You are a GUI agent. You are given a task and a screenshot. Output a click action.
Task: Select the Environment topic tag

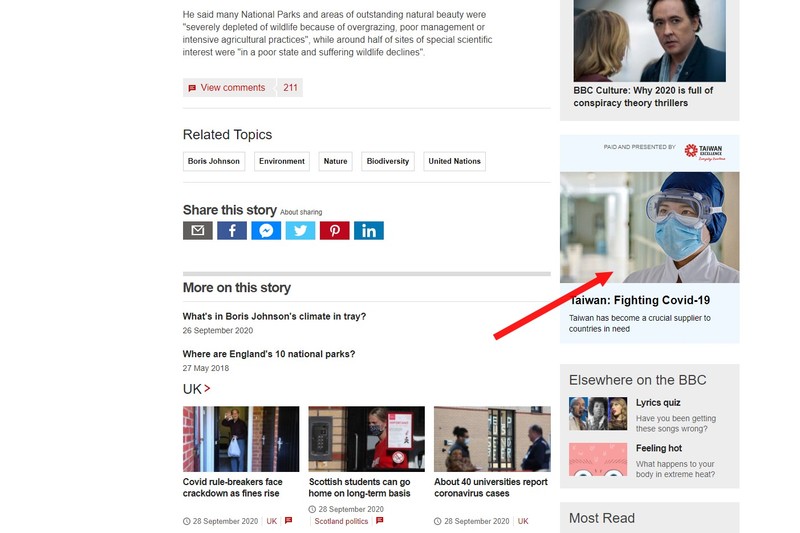(282, 161)
